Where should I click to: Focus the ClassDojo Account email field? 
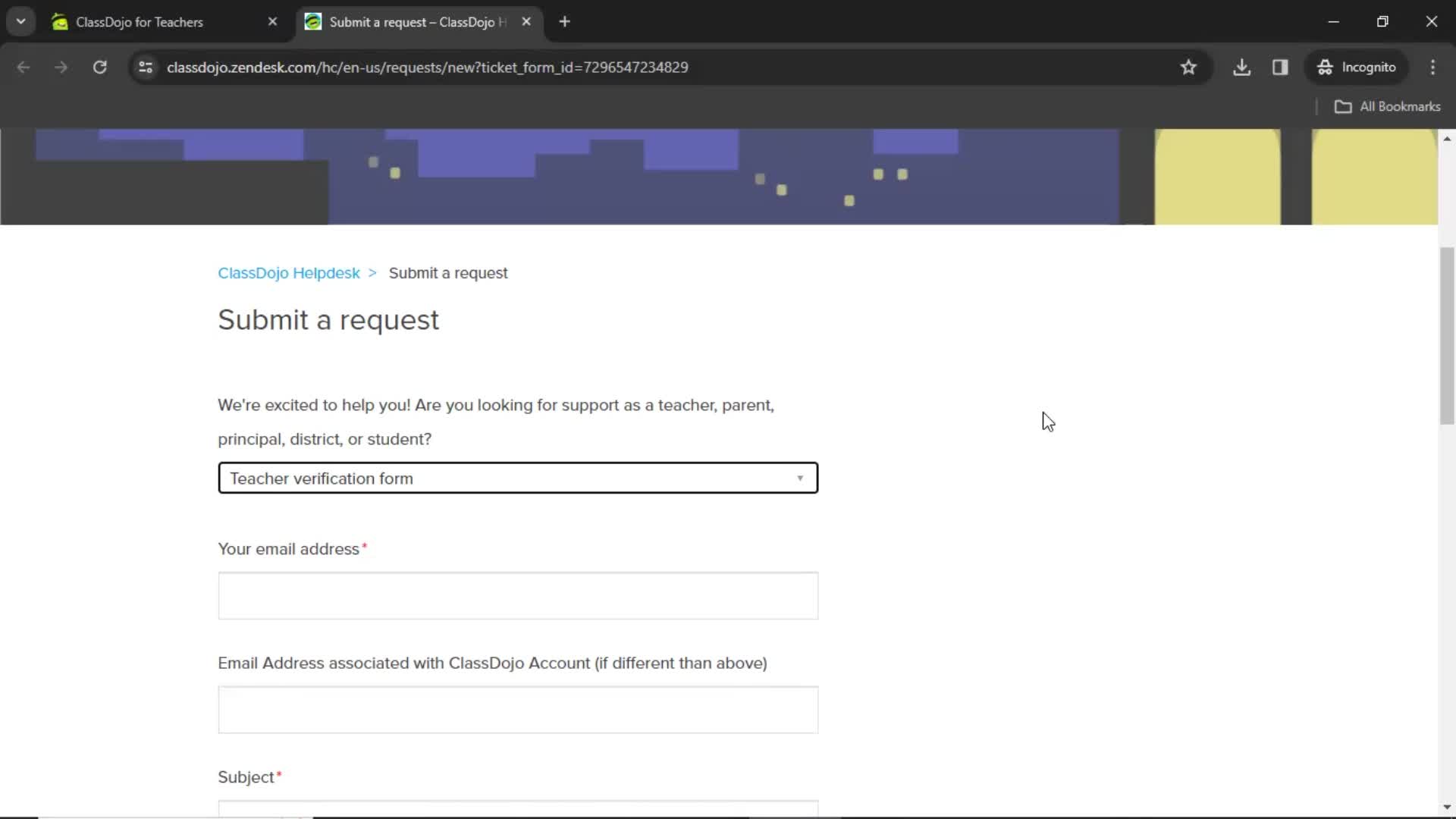click(517, 710)
